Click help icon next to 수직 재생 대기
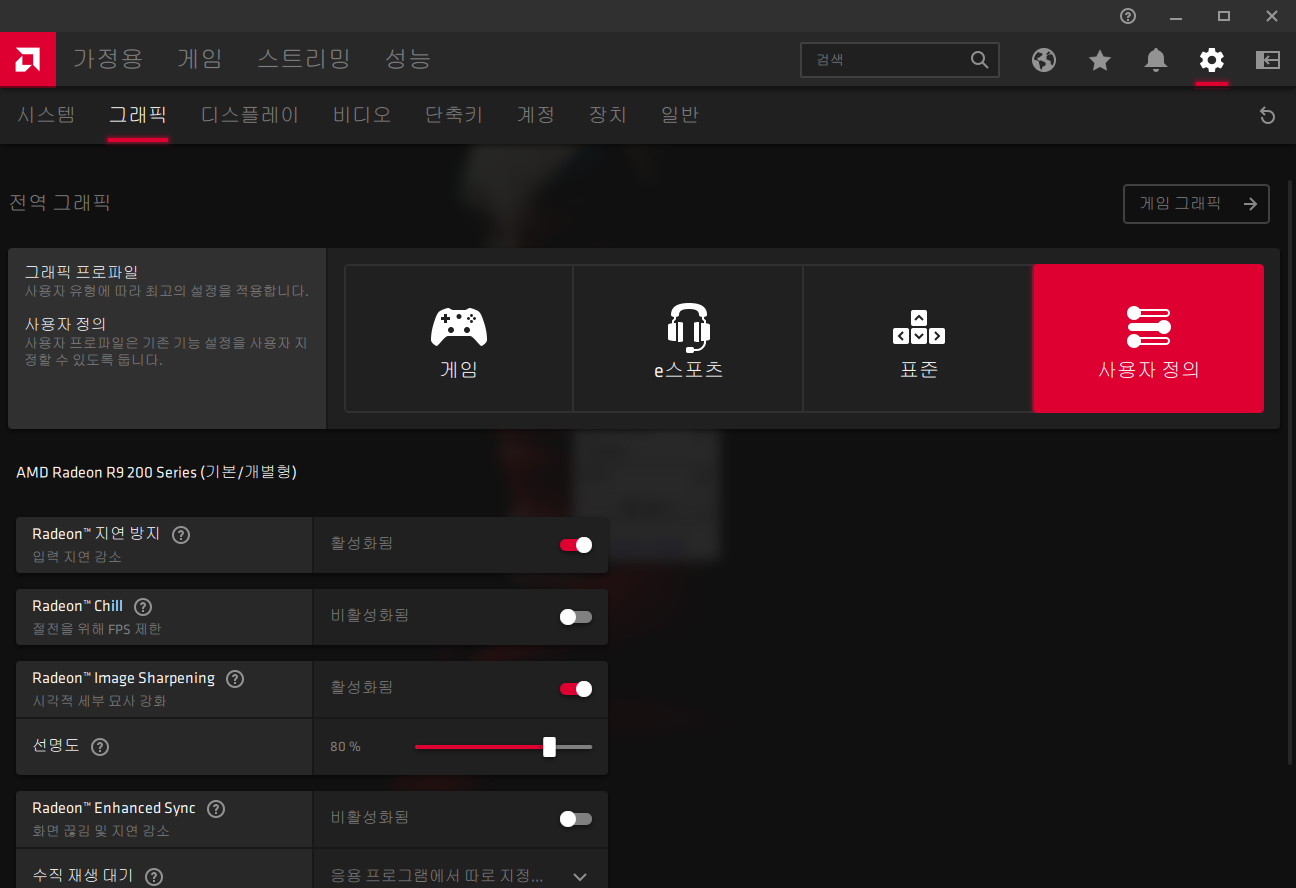 [x=154, y=876]
